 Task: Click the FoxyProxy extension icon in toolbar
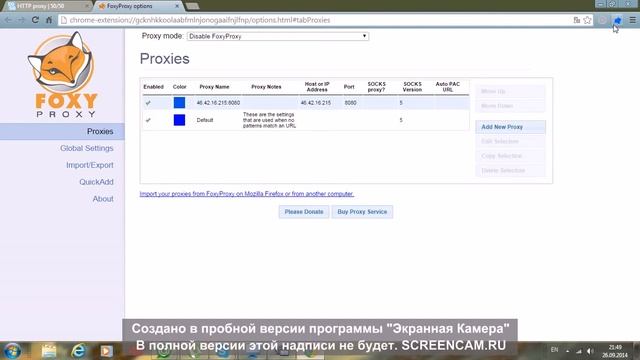point(617,20)
